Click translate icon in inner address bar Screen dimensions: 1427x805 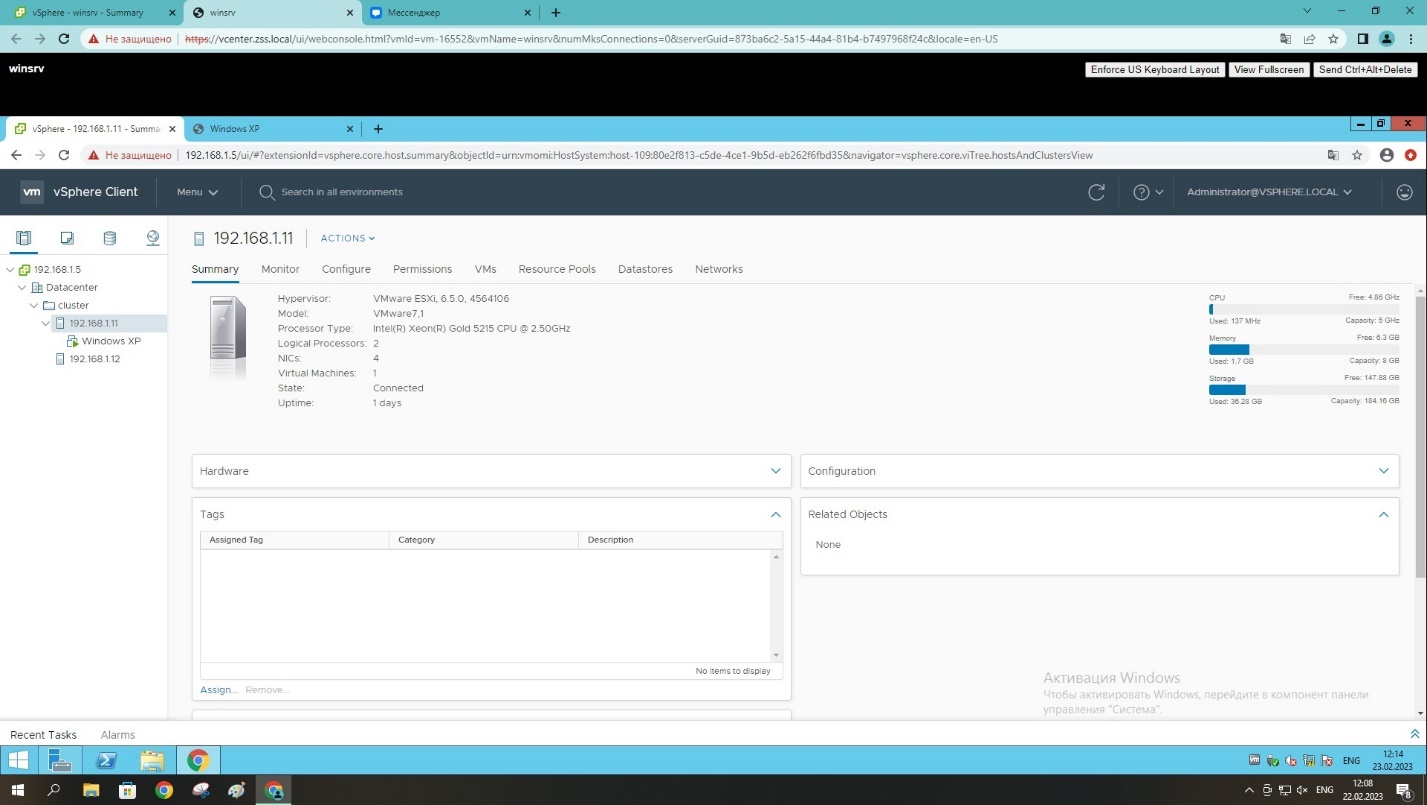click(x=1332, y=155)
